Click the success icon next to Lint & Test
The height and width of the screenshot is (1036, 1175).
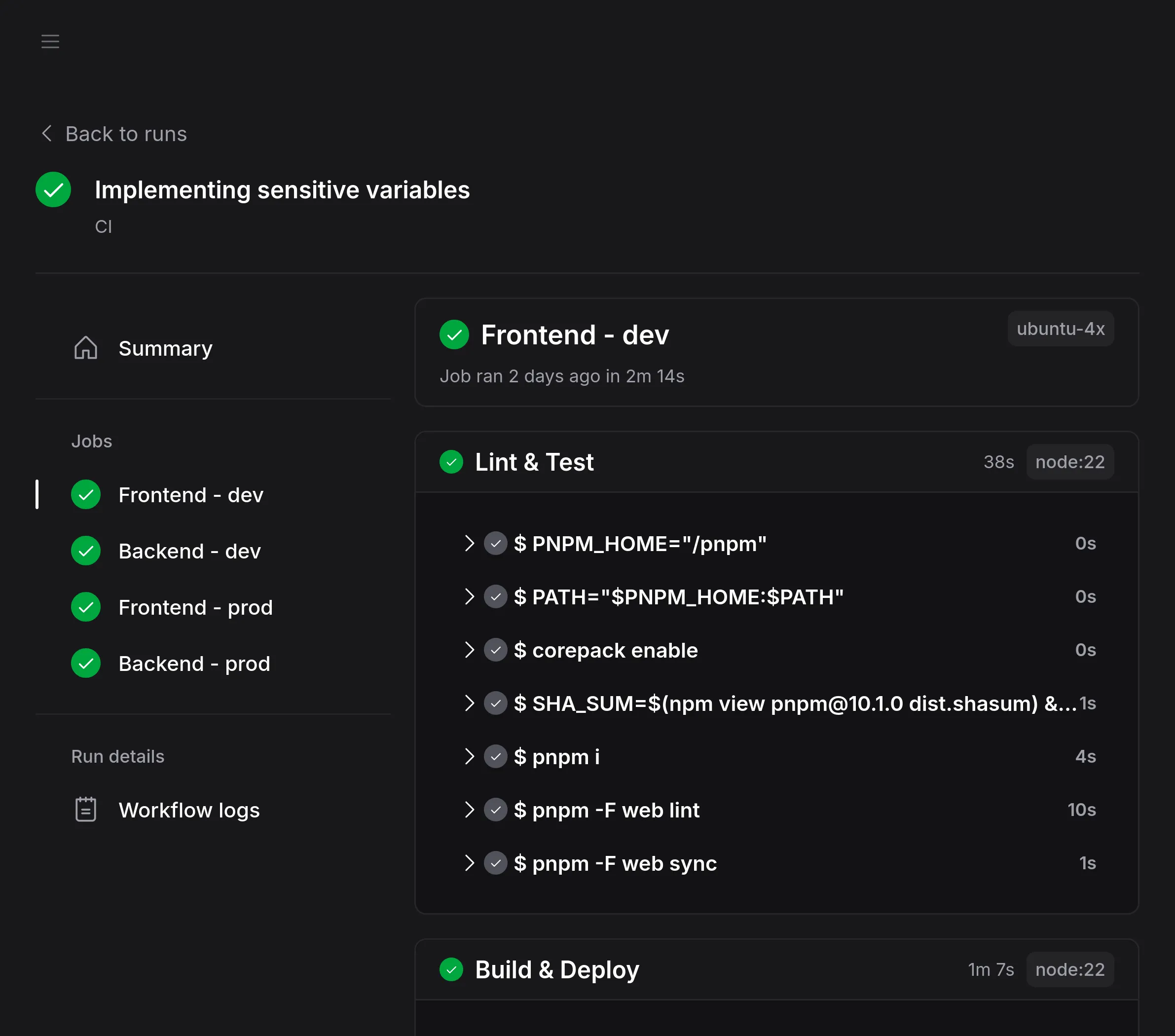pos(451,462)
